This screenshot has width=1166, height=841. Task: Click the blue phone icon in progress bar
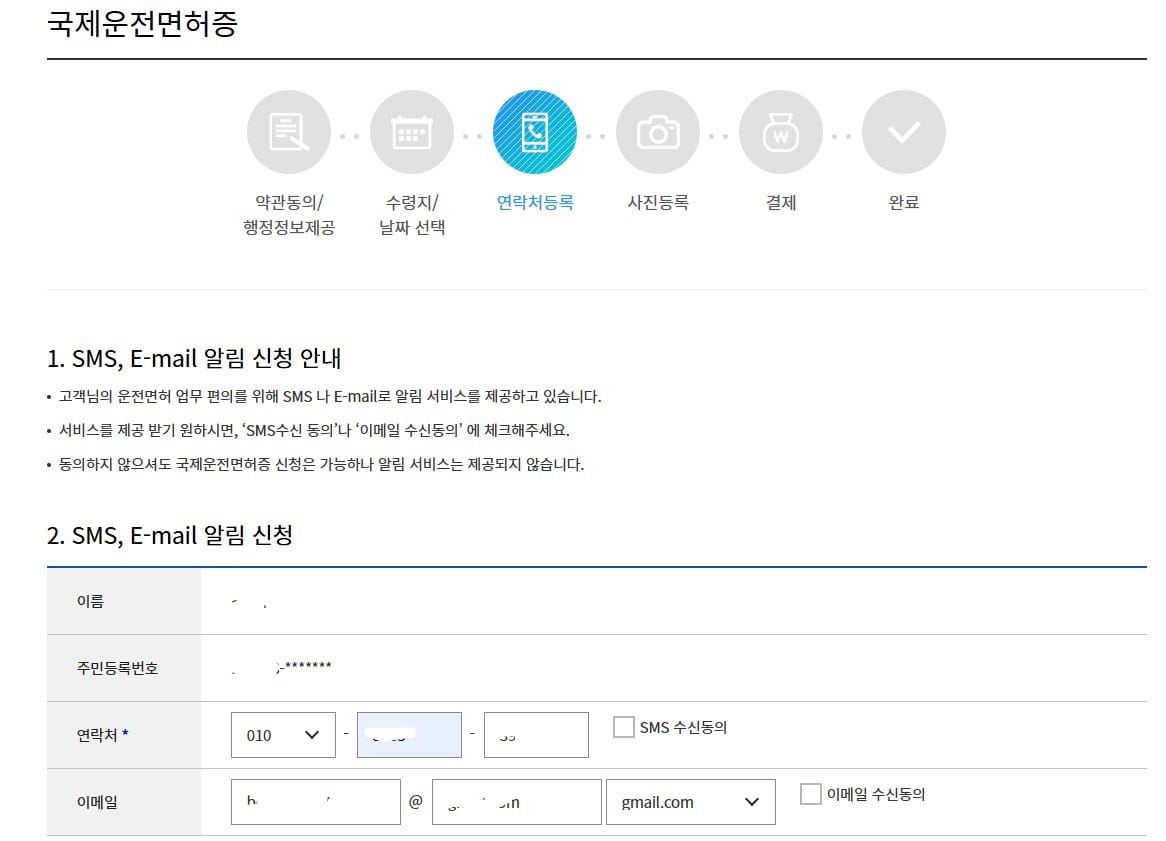535,131
